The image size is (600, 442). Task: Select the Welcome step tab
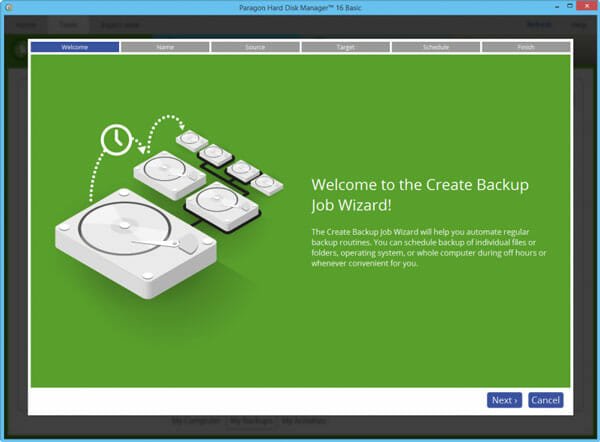point(75,46)
